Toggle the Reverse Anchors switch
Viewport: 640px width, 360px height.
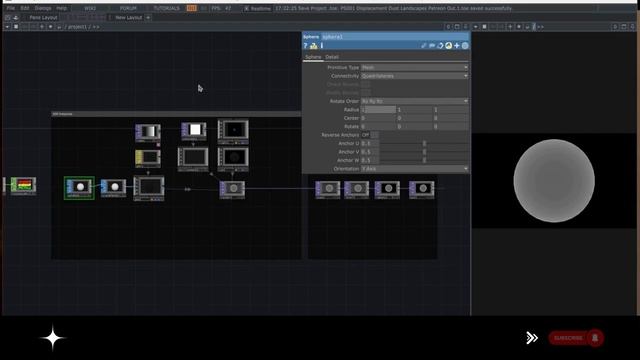click(370, 135)
